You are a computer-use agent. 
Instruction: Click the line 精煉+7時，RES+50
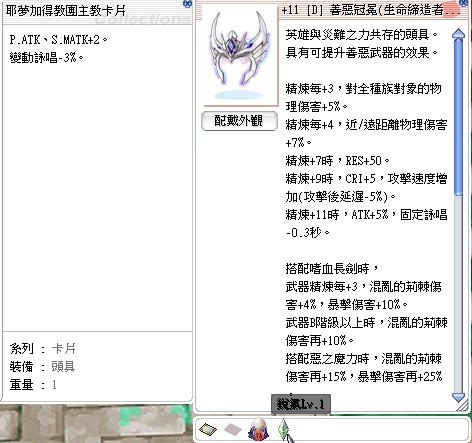click(x=338, y=161)
